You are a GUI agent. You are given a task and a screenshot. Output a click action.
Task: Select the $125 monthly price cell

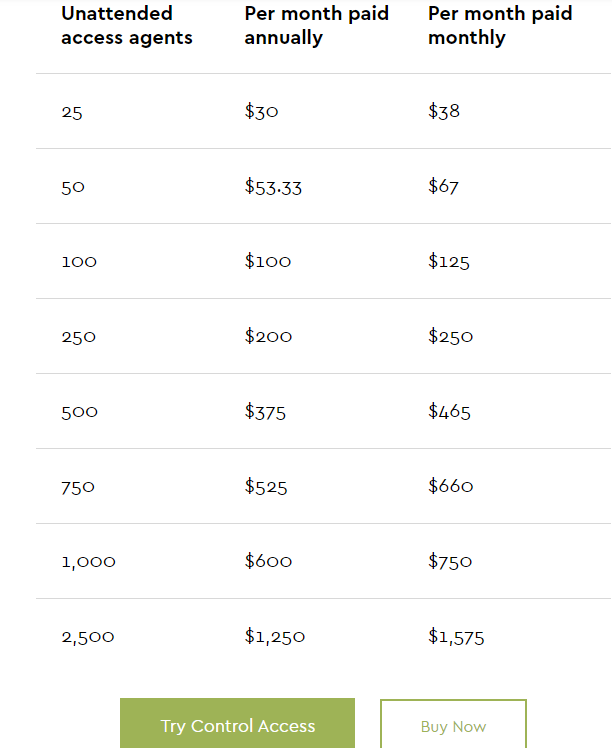(x=448, y=262)
